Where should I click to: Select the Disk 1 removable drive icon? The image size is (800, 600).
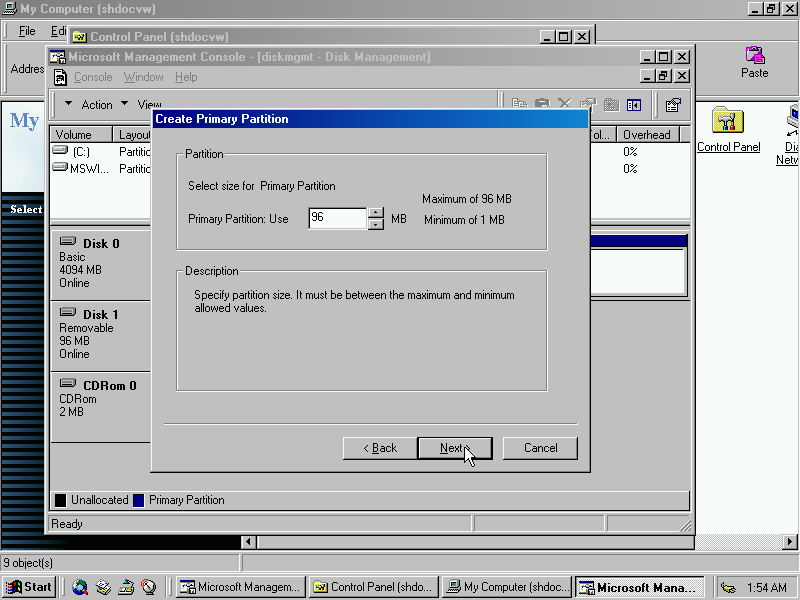[68, 314]
